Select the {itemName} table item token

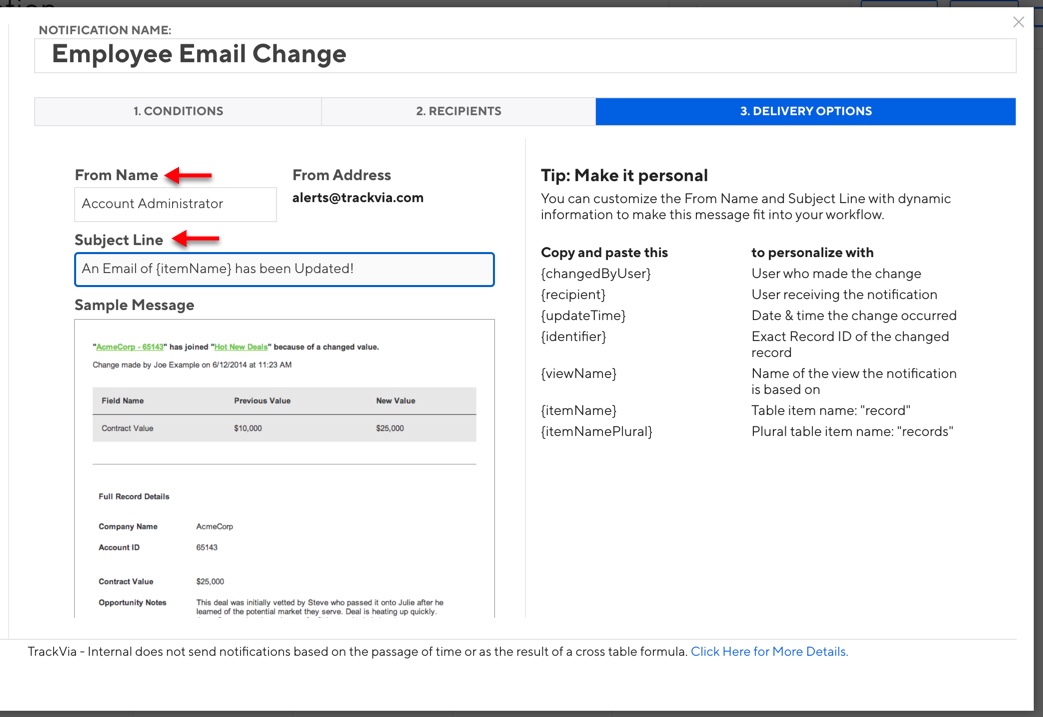(x=577, y=410)
